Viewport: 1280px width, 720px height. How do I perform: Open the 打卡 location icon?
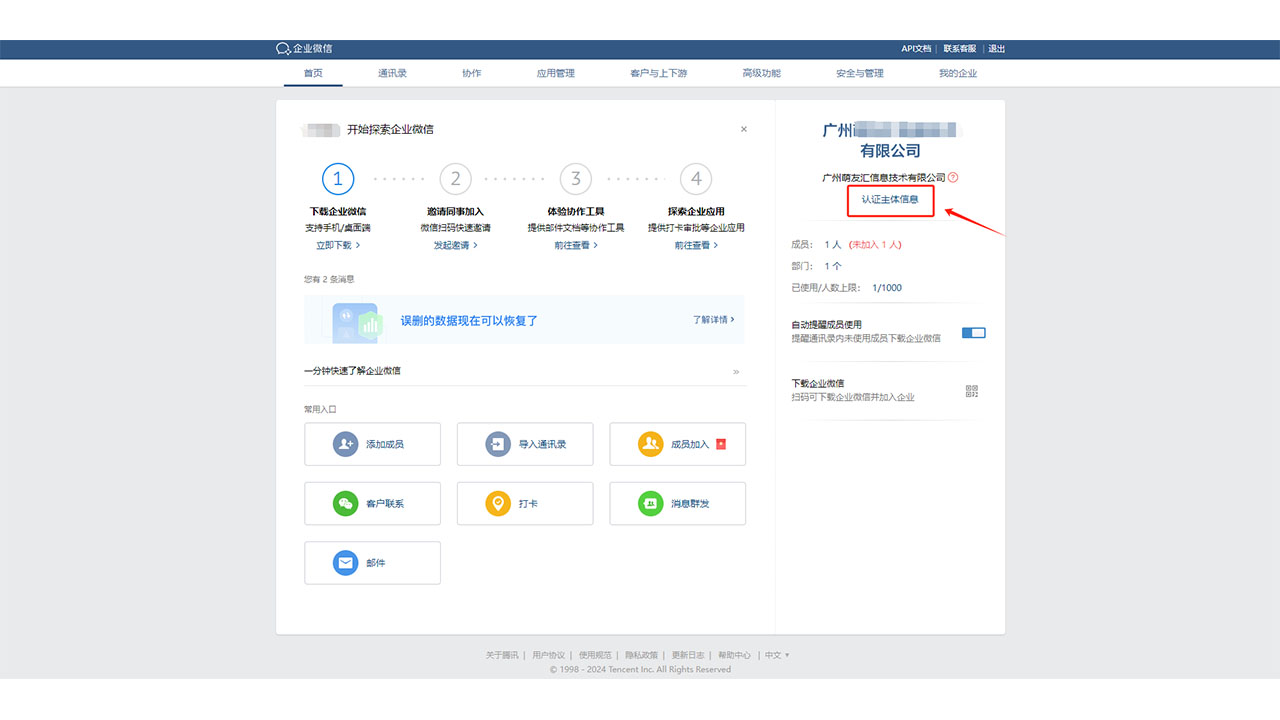point(498,504)
